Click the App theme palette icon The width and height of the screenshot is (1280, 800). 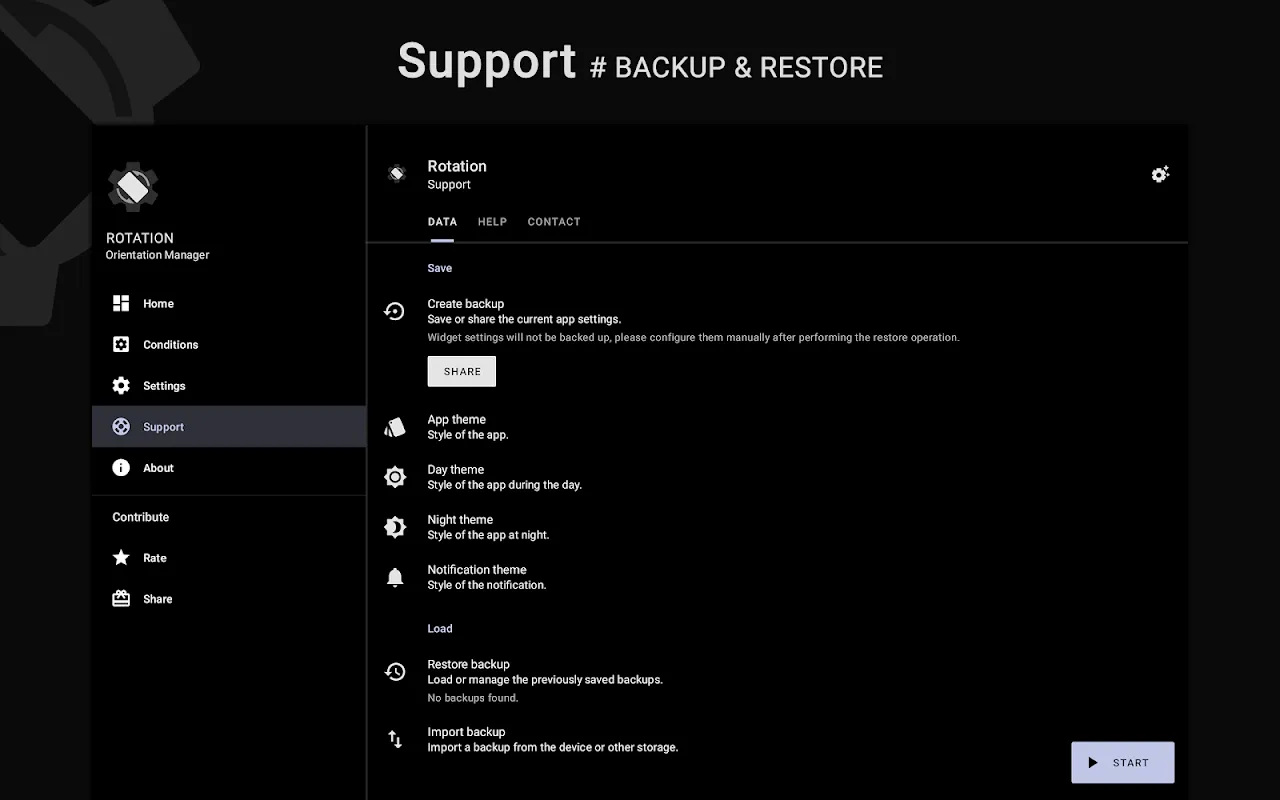395,427
